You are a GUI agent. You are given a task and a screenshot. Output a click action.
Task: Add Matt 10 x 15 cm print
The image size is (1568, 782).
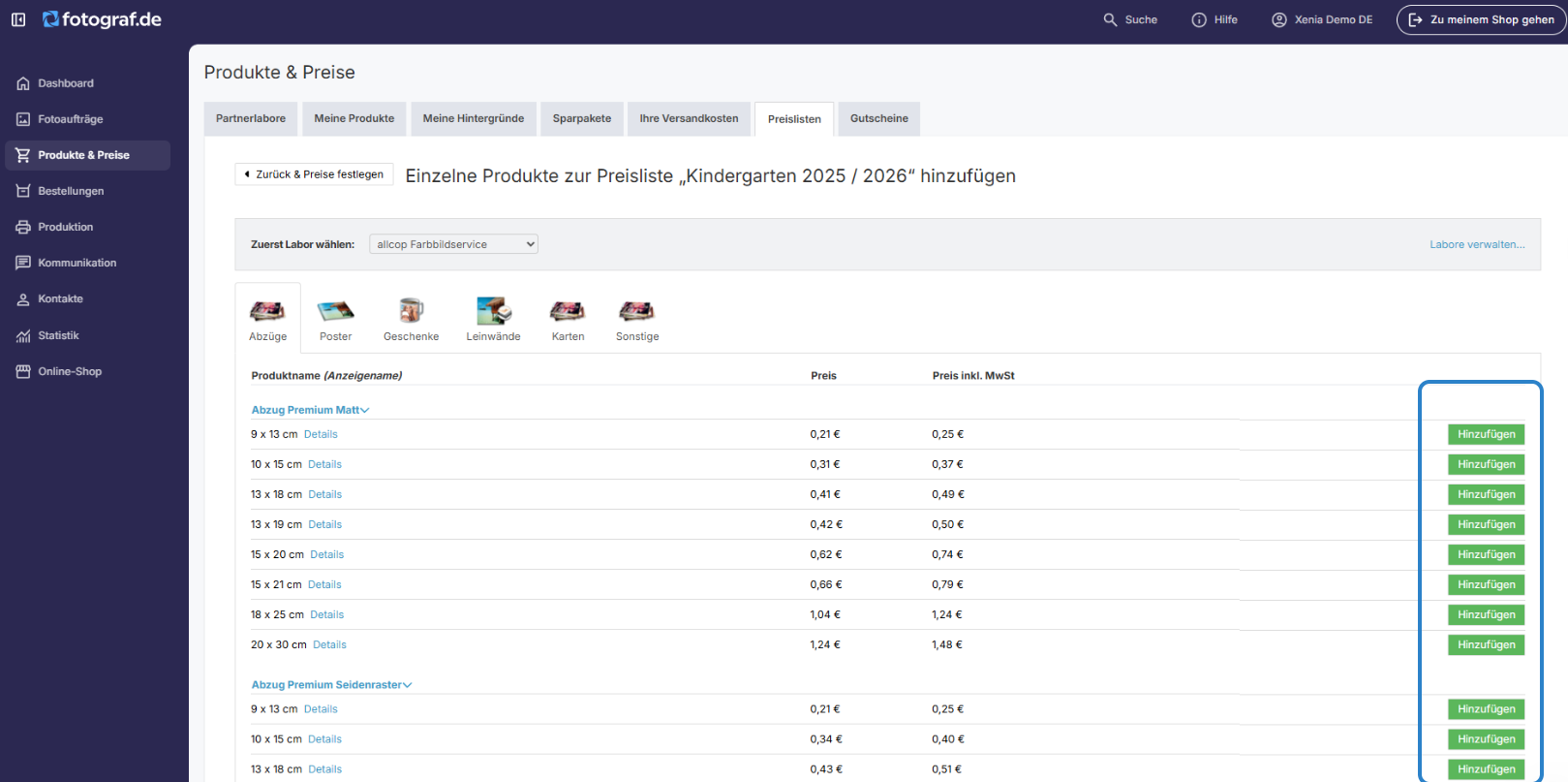(1487, 464)
